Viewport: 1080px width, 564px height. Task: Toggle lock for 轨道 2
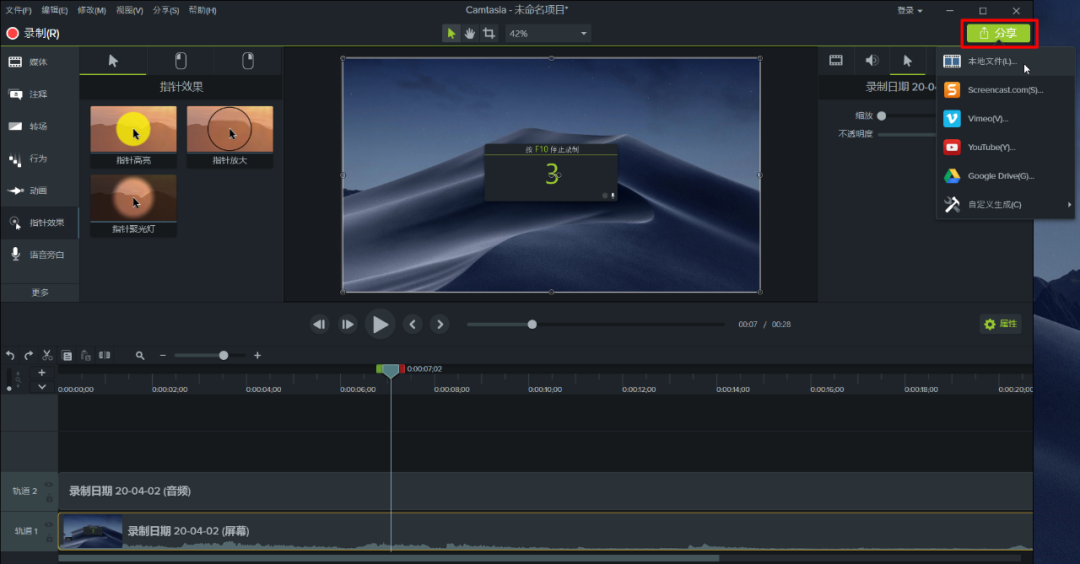coord(49,498)
